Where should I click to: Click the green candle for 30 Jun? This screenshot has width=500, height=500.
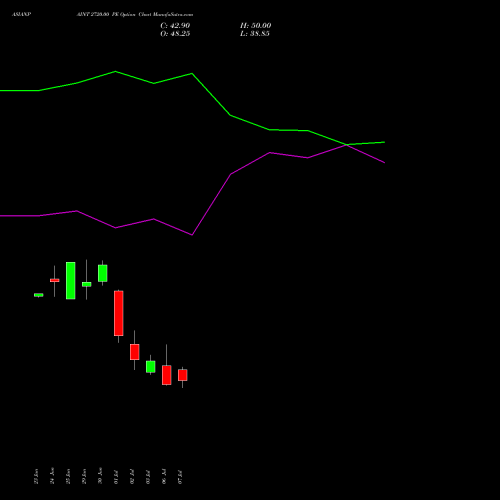103,273
